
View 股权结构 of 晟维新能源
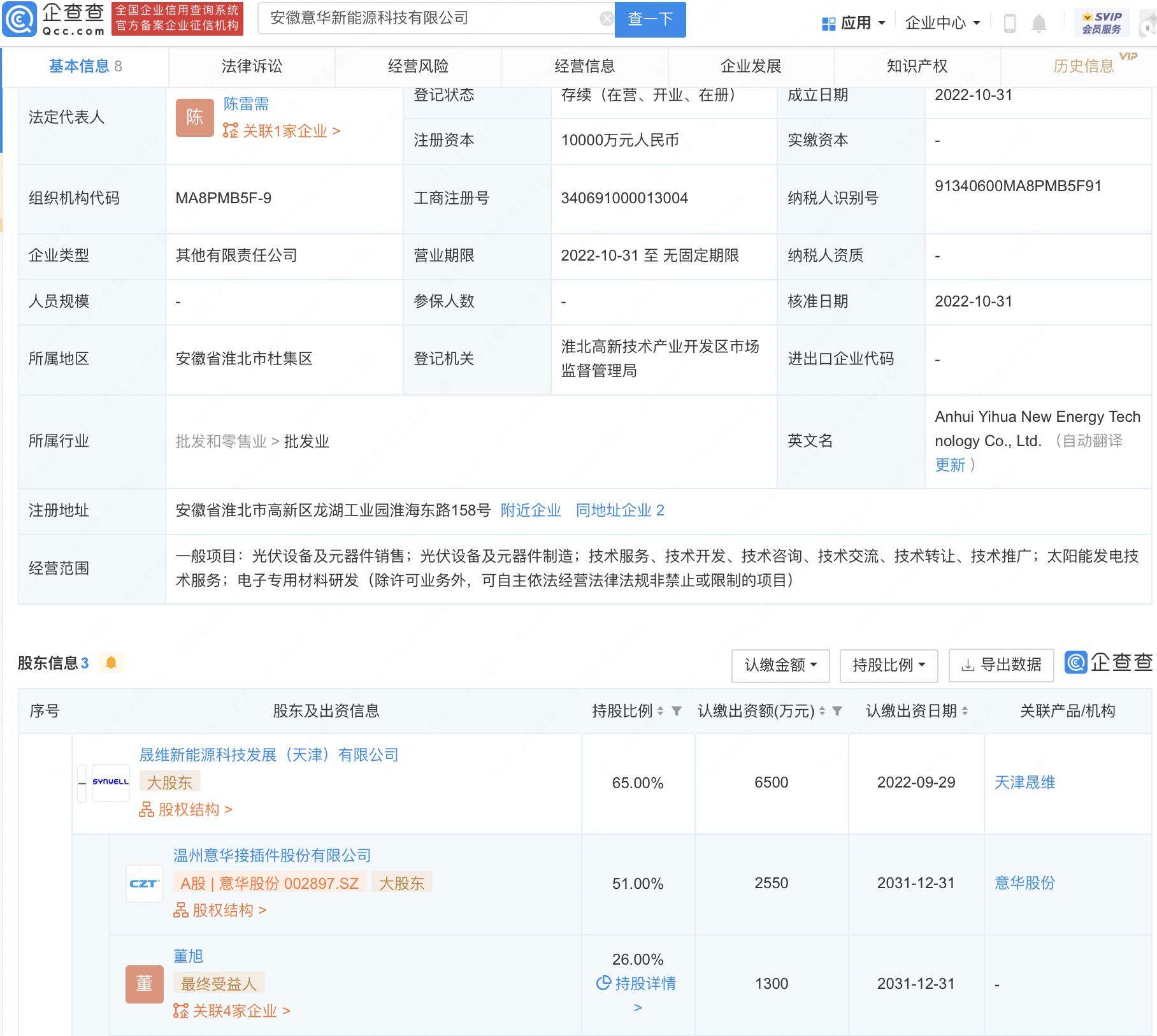[185, 810]
